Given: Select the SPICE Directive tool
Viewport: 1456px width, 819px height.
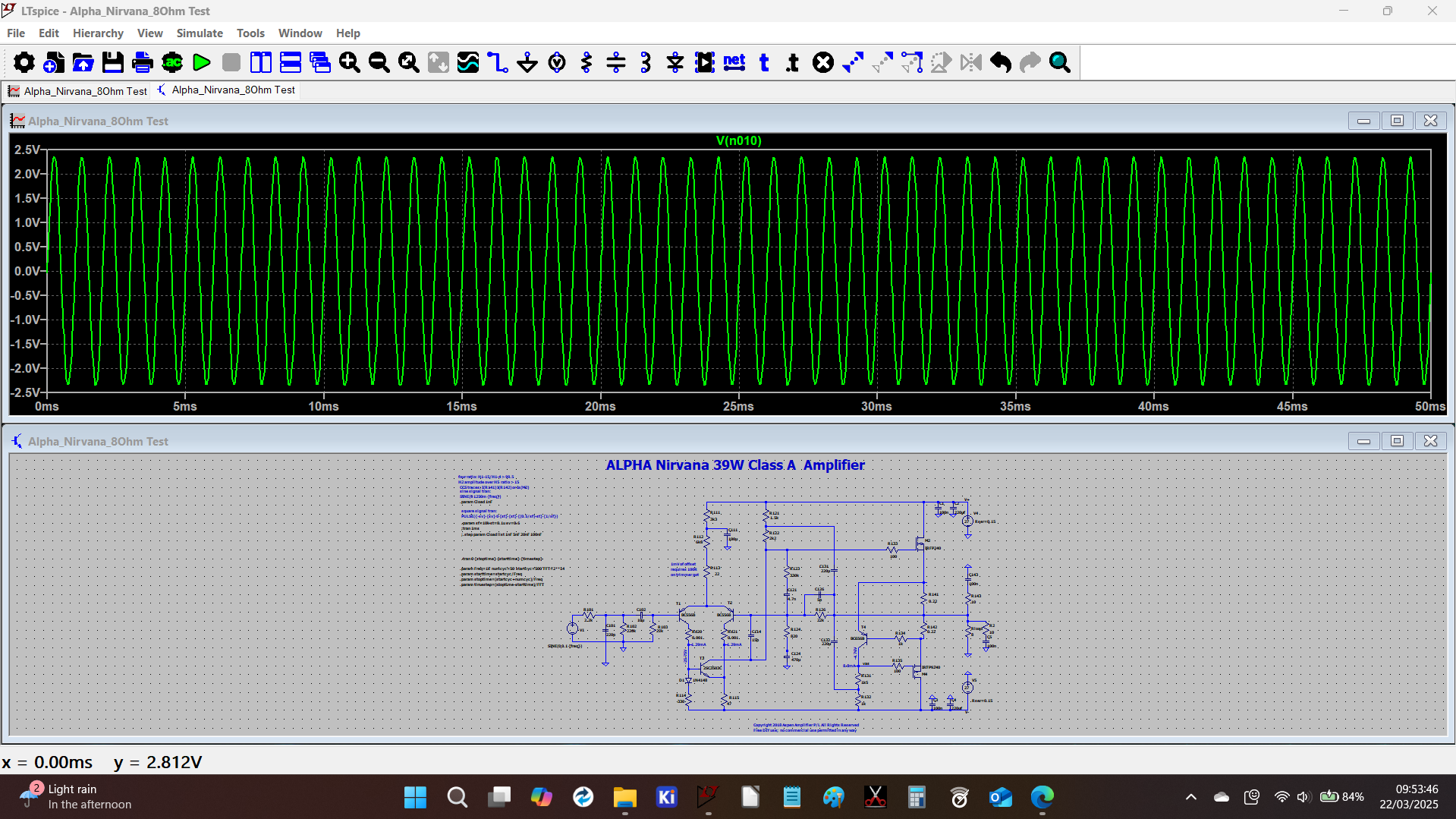Looking at the screenshot, I should tap(793, 62).
